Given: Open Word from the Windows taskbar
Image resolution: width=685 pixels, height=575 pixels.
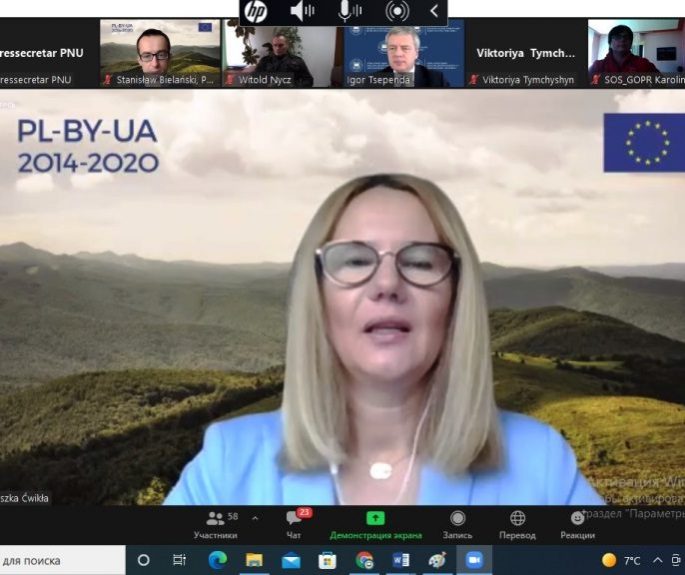Looking at the screenshot, I should click(x=401, y=560).
